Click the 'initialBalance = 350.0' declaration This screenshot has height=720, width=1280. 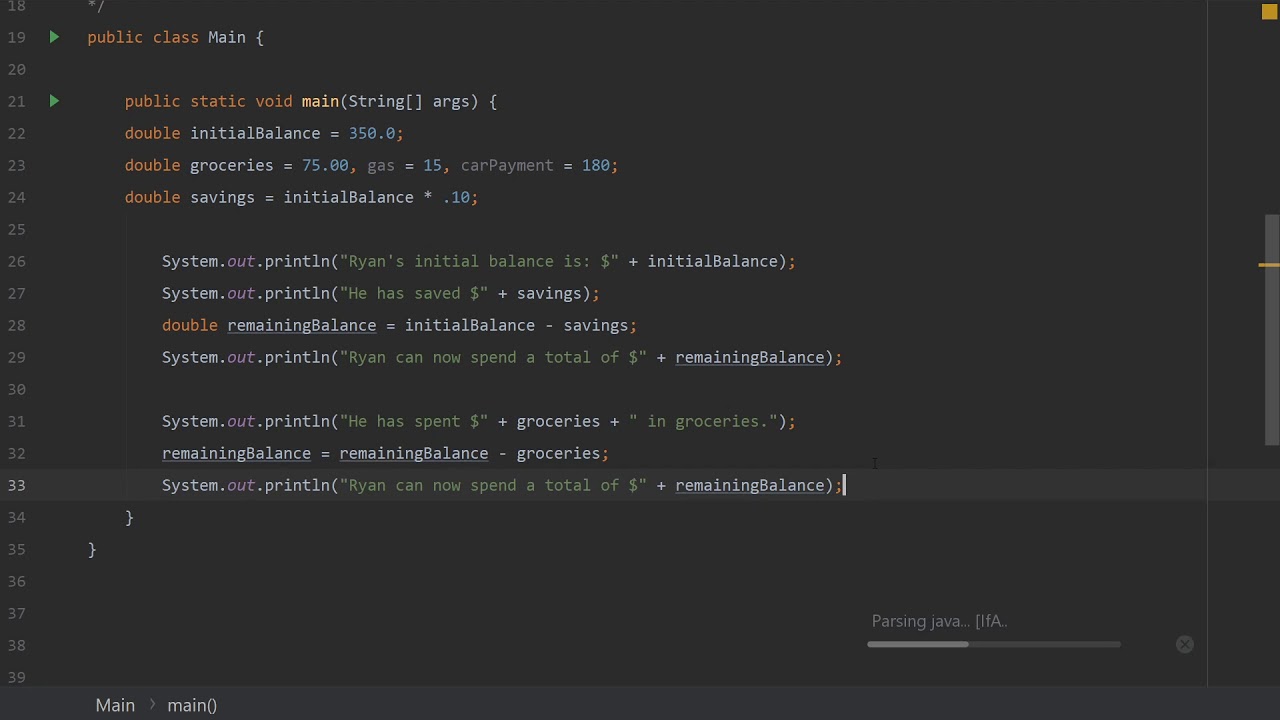coord(293,133)
